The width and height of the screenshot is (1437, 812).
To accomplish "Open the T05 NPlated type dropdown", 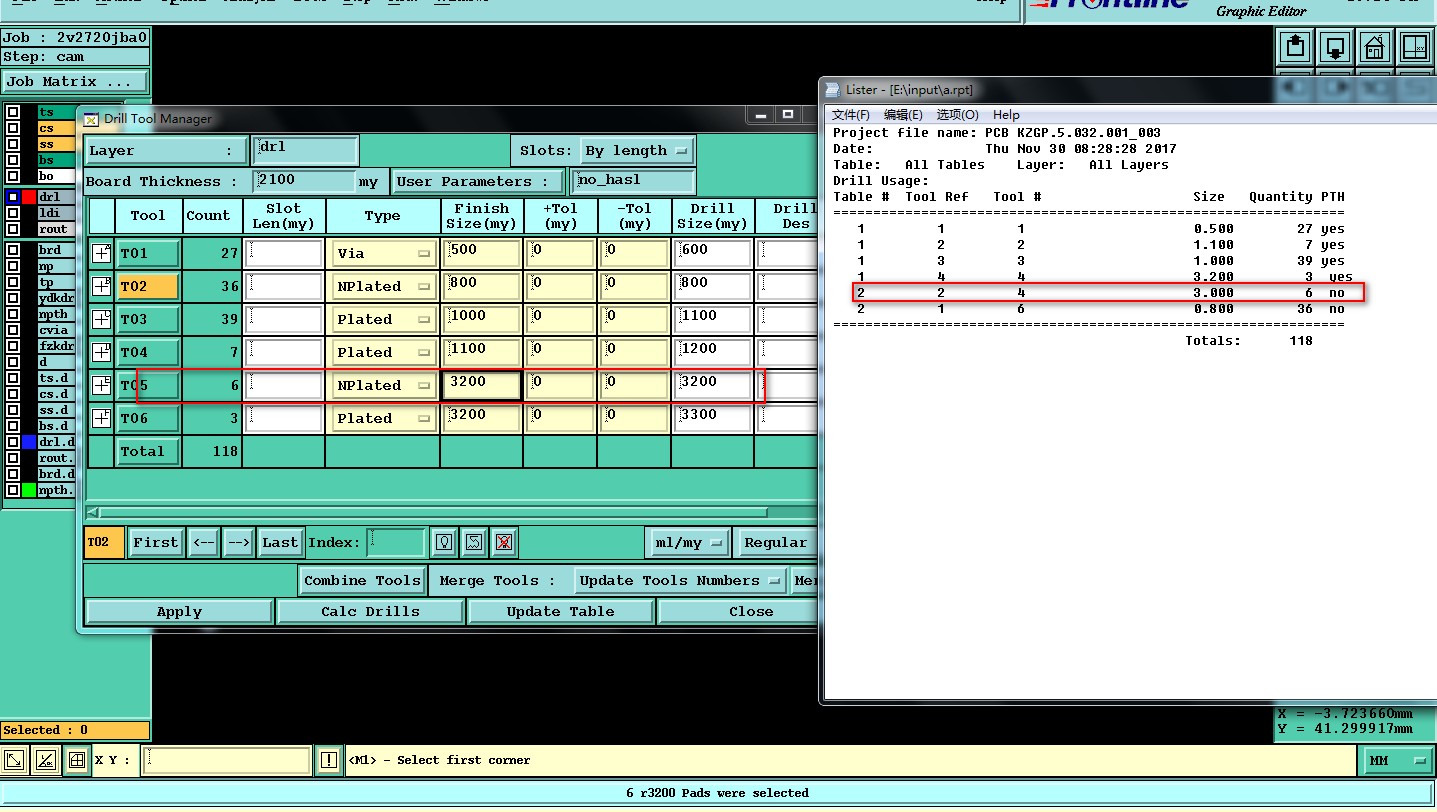I will click(x=384, y=386).
